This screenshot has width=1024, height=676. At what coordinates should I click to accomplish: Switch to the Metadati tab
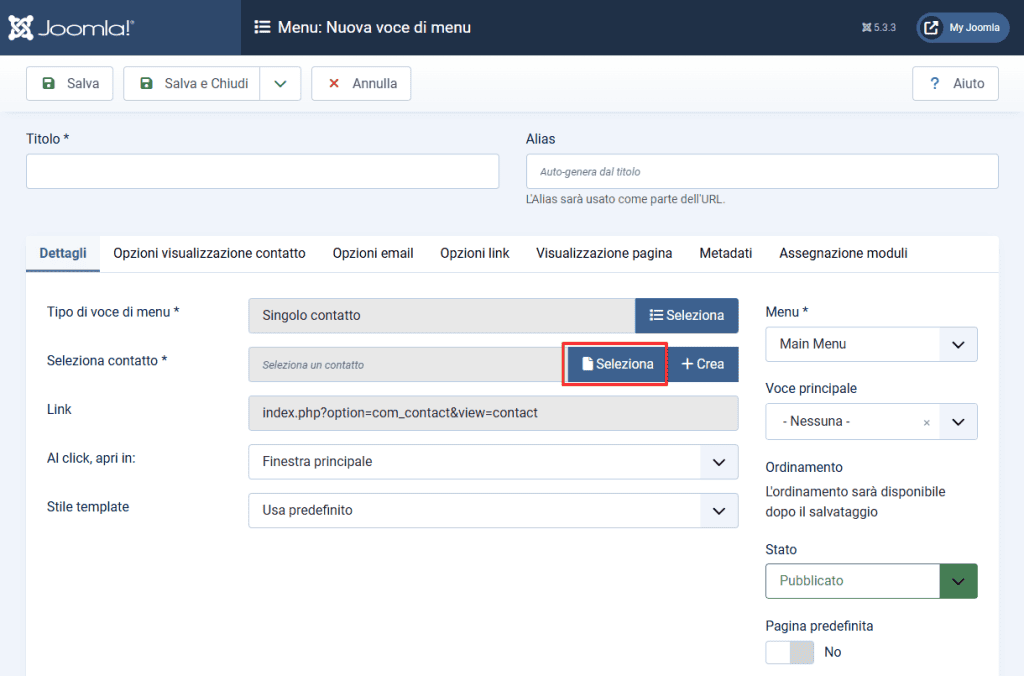tap(726, 253)
